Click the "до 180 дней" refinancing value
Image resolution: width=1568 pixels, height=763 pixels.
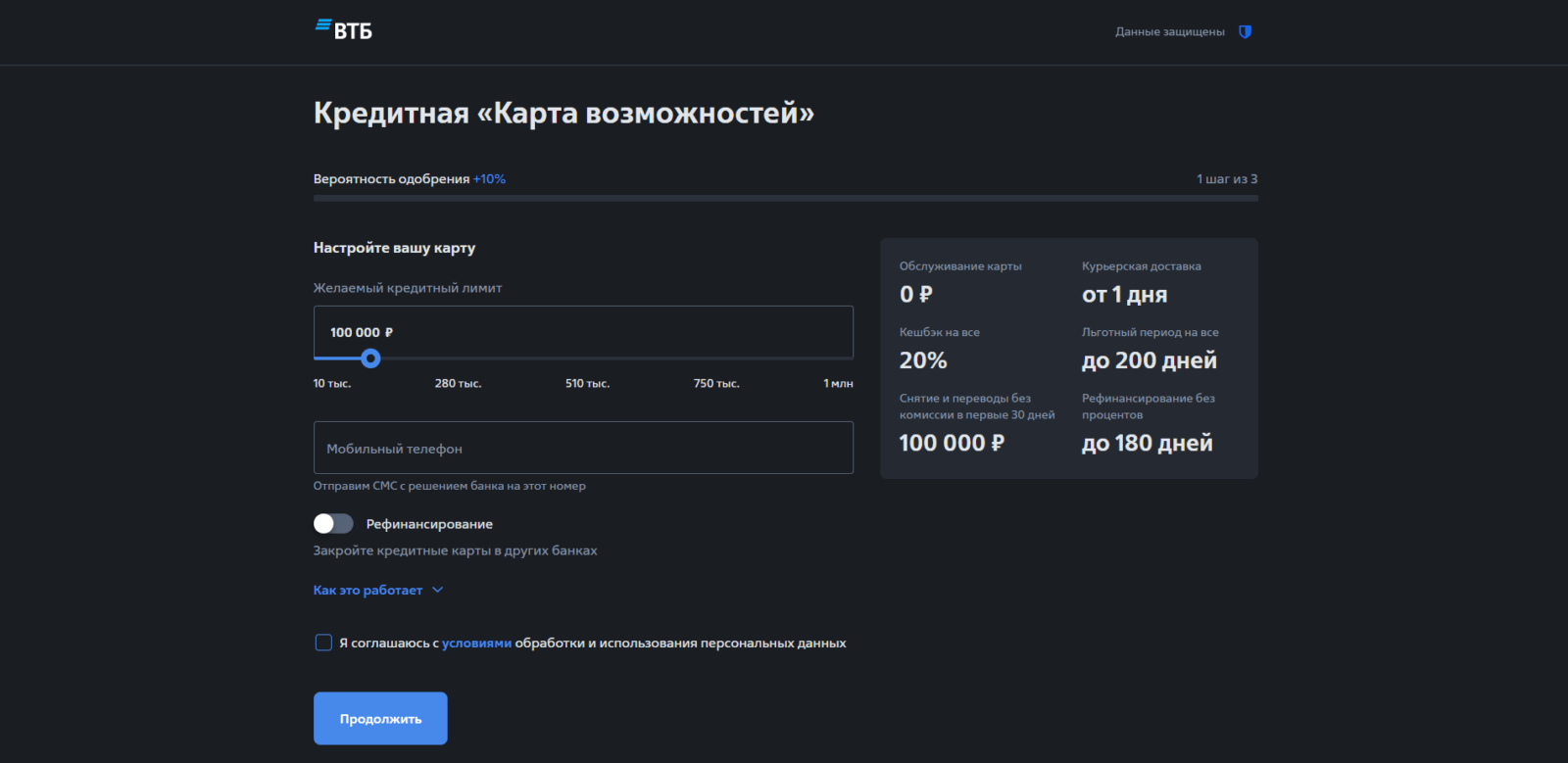coord(1147,443)
